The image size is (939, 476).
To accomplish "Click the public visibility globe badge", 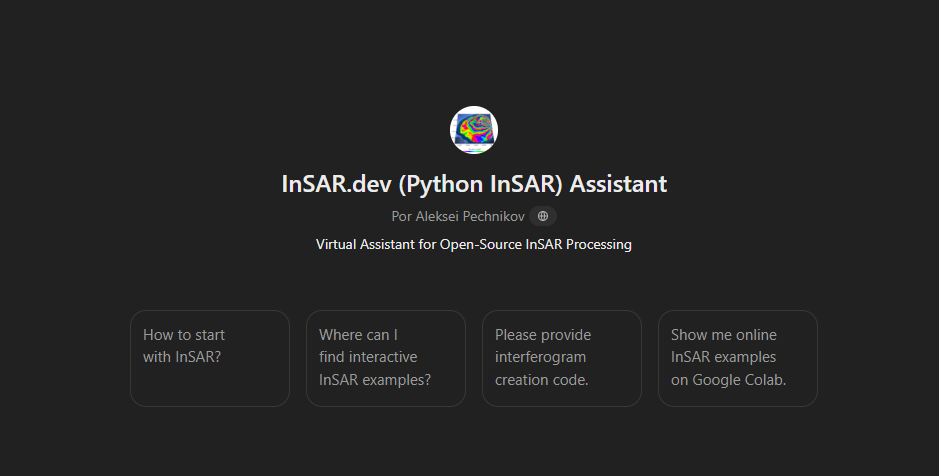I will coord(543,216).
